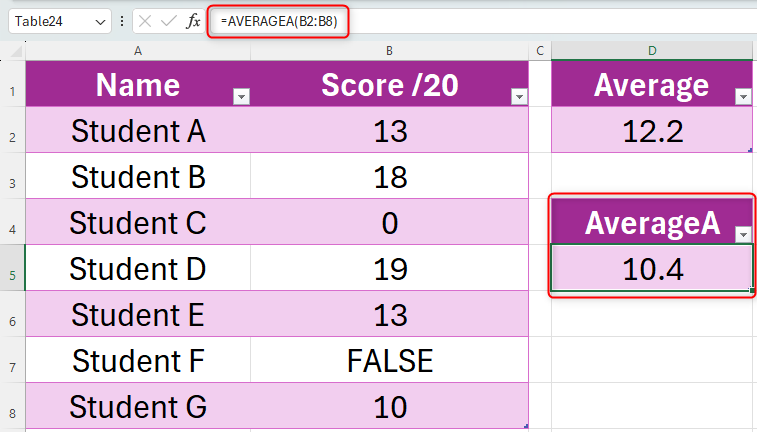This screenshot has height=432, width=757.
Task: Select the Average result cell 12.2
Action: click(652, 130)
